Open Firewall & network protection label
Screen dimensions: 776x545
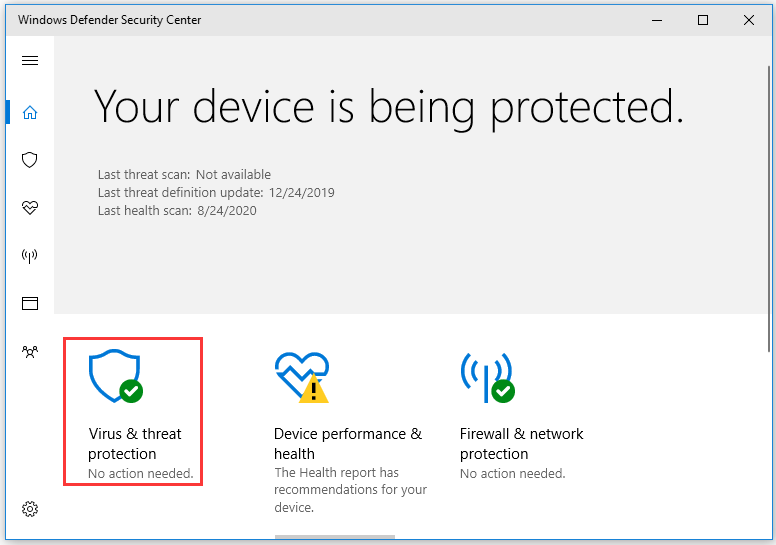click(x=522, y=444)
